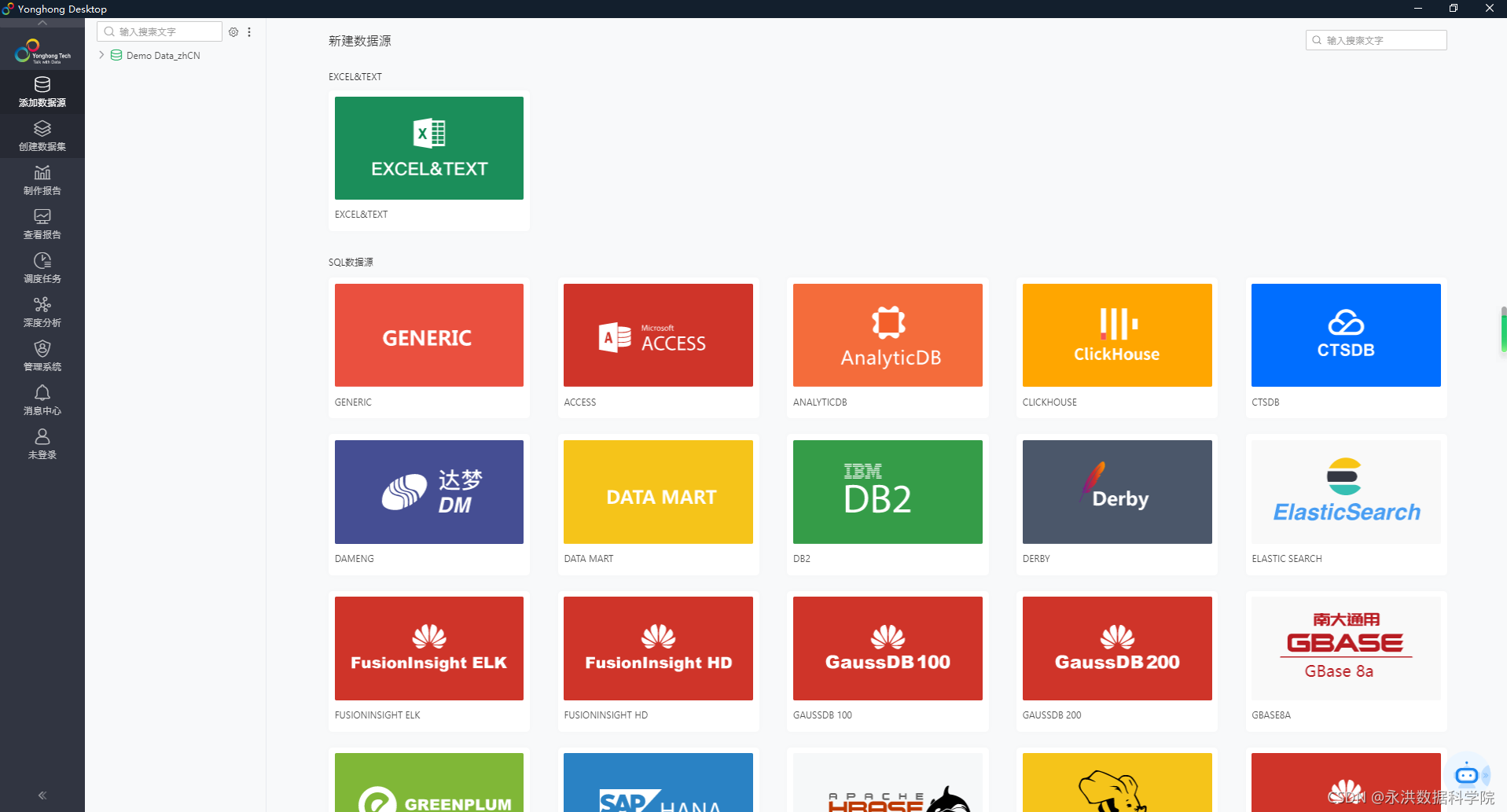Viewport: 1507px width, 812px height.
Task: Close the Yonghong Desktop window
Action: [1489, 9]
